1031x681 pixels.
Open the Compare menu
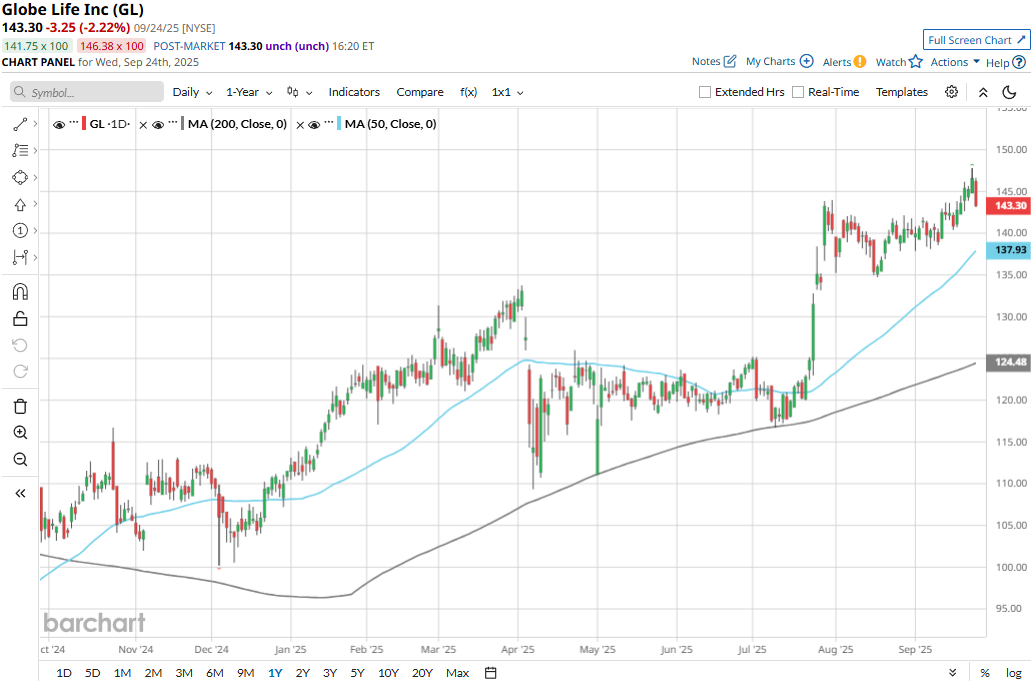[420, 92]
